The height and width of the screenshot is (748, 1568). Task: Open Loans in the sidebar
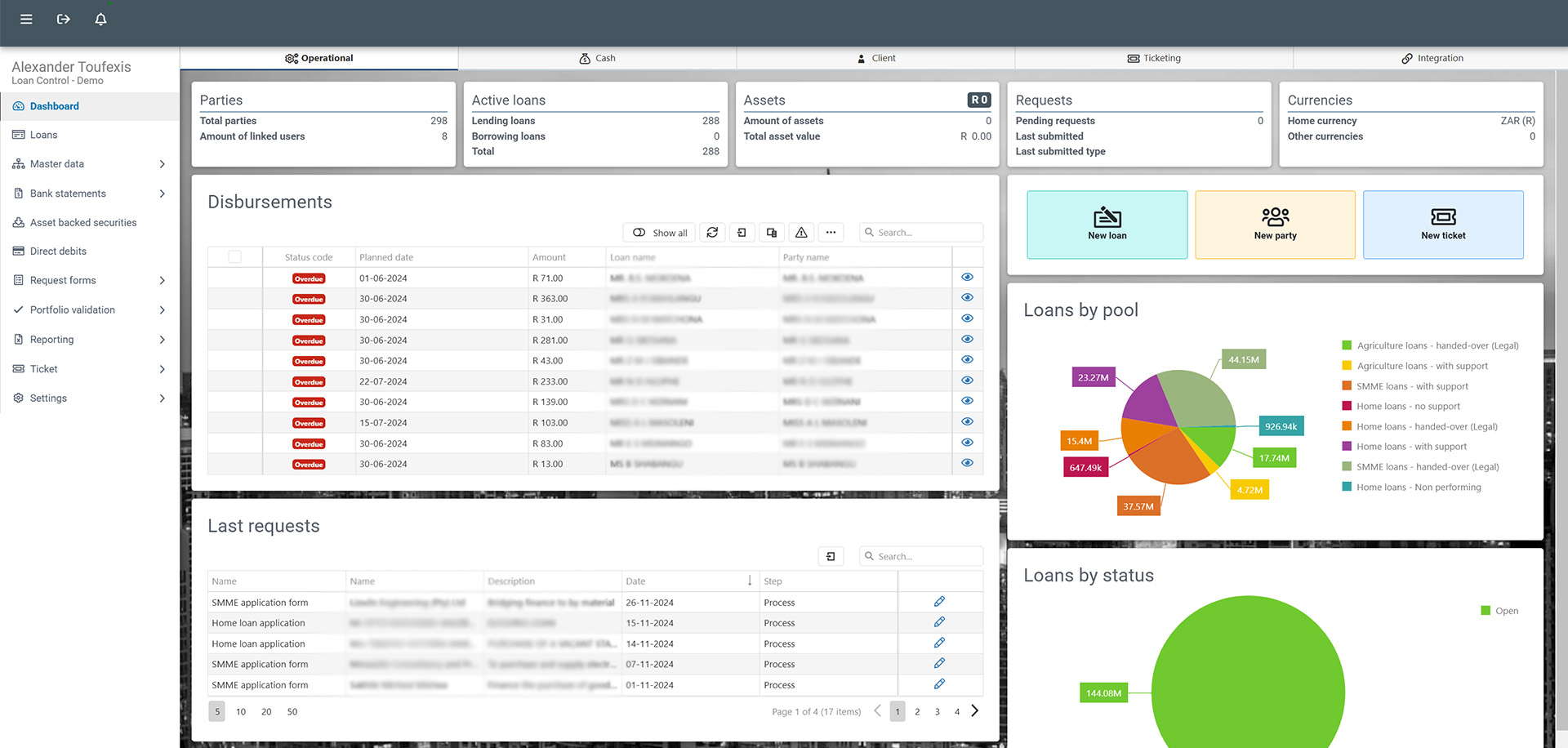[x=89, y=135]
